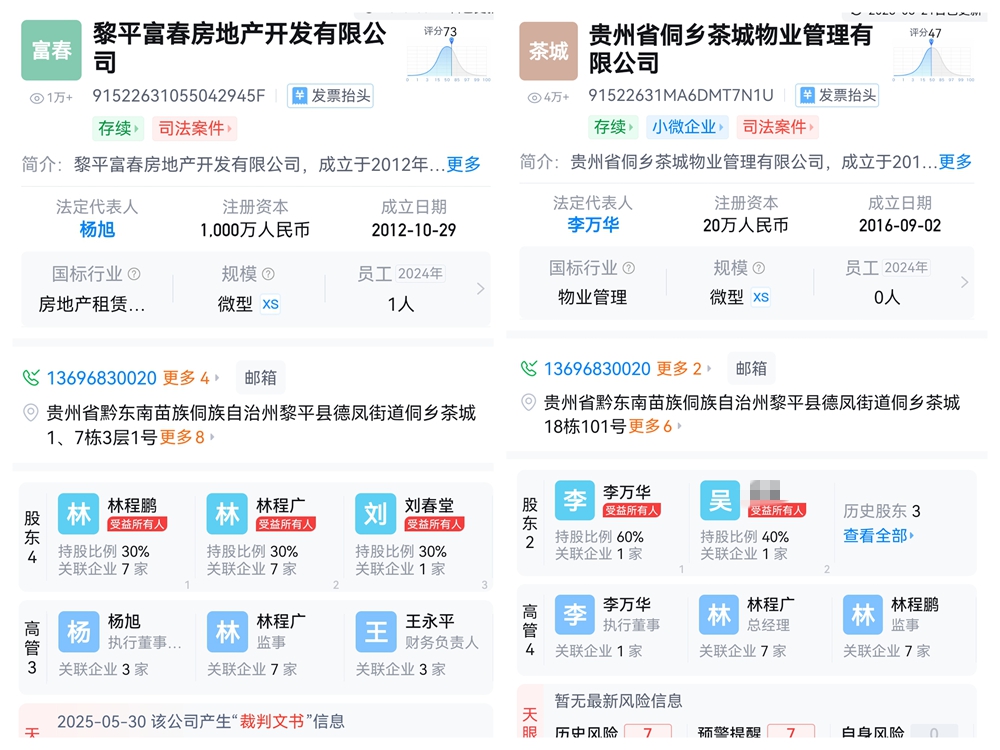
Task: Open 王永平 财务负责人 avatar
Action: [x=376, y=632]
